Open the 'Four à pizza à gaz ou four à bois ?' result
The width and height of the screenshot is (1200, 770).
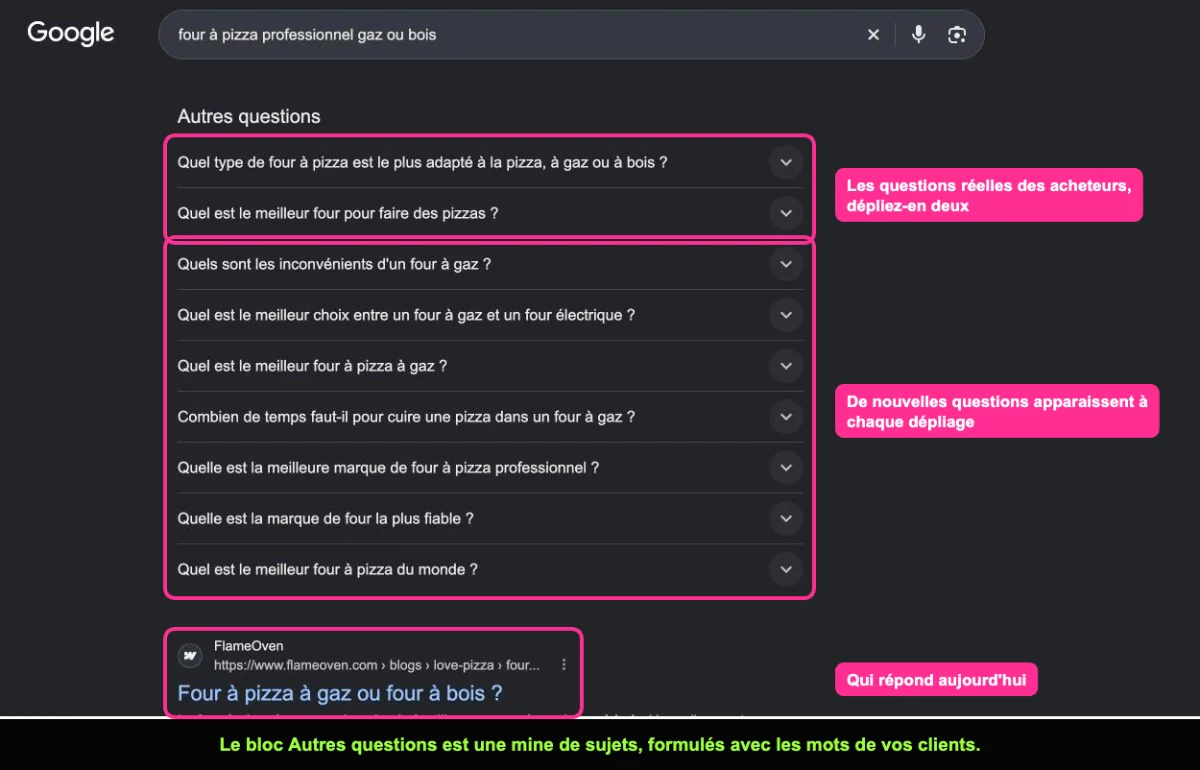(340, 693)
